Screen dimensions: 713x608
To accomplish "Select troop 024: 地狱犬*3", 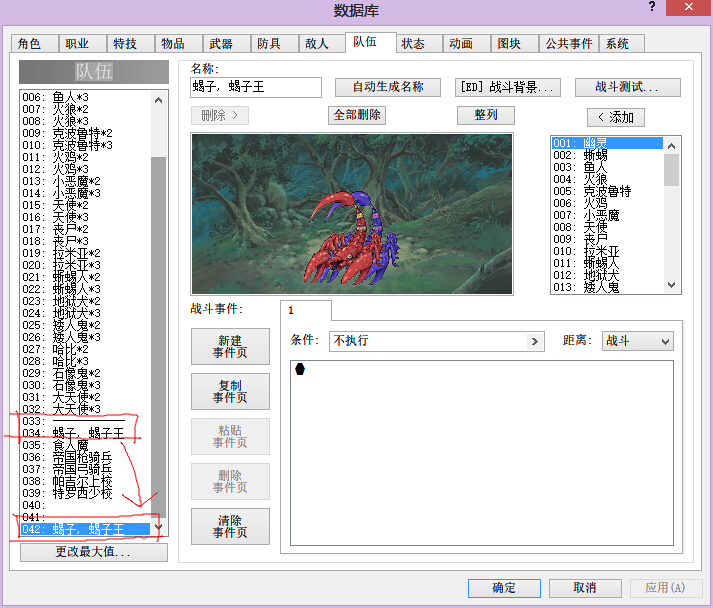I will (85, 313).
